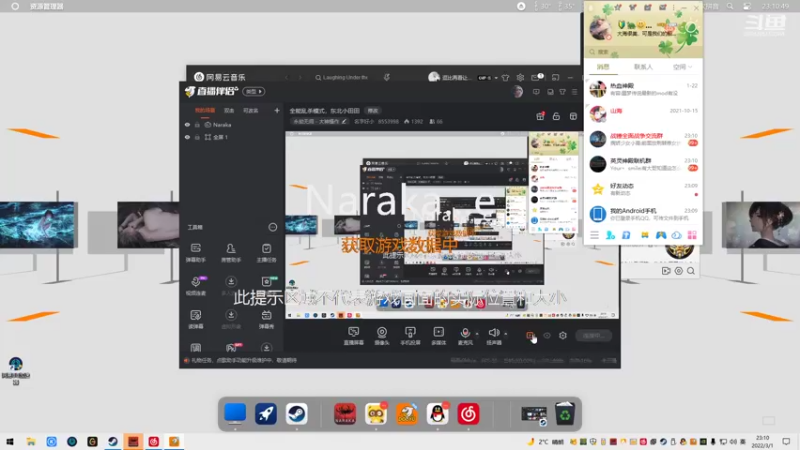Open the 我的Android手机 device chat

643,214
